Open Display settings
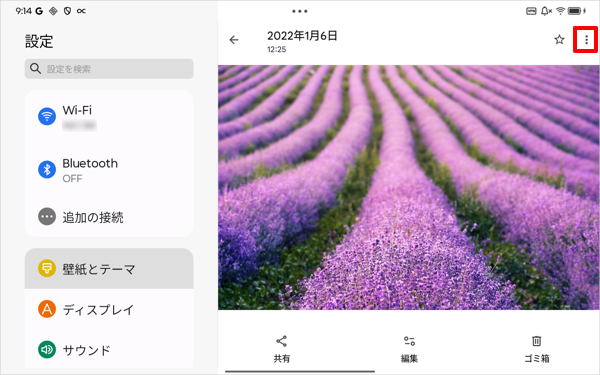 [109, 309]
